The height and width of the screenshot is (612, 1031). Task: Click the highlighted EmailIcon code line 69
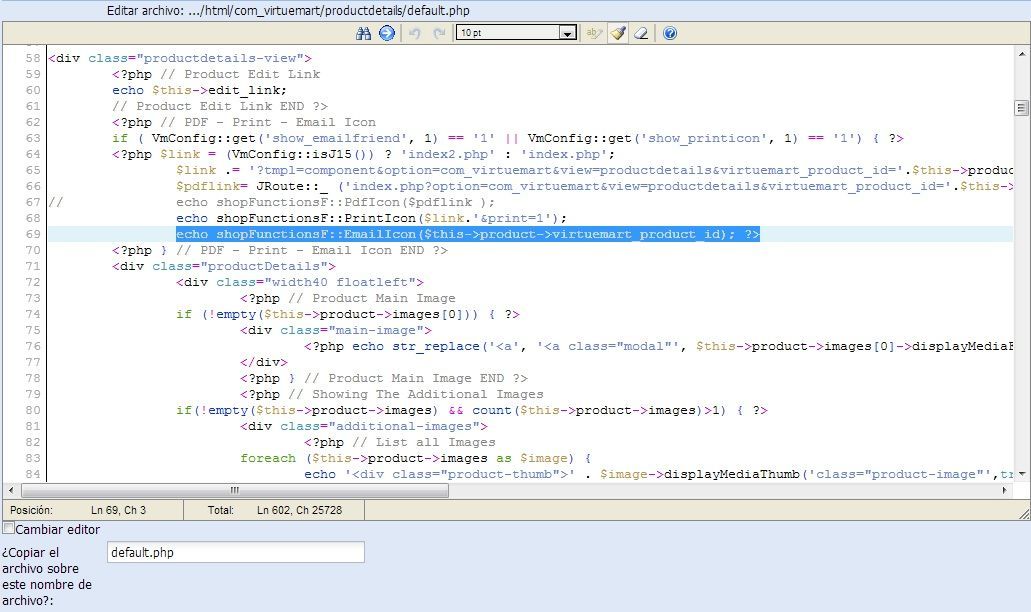point(468,234)
